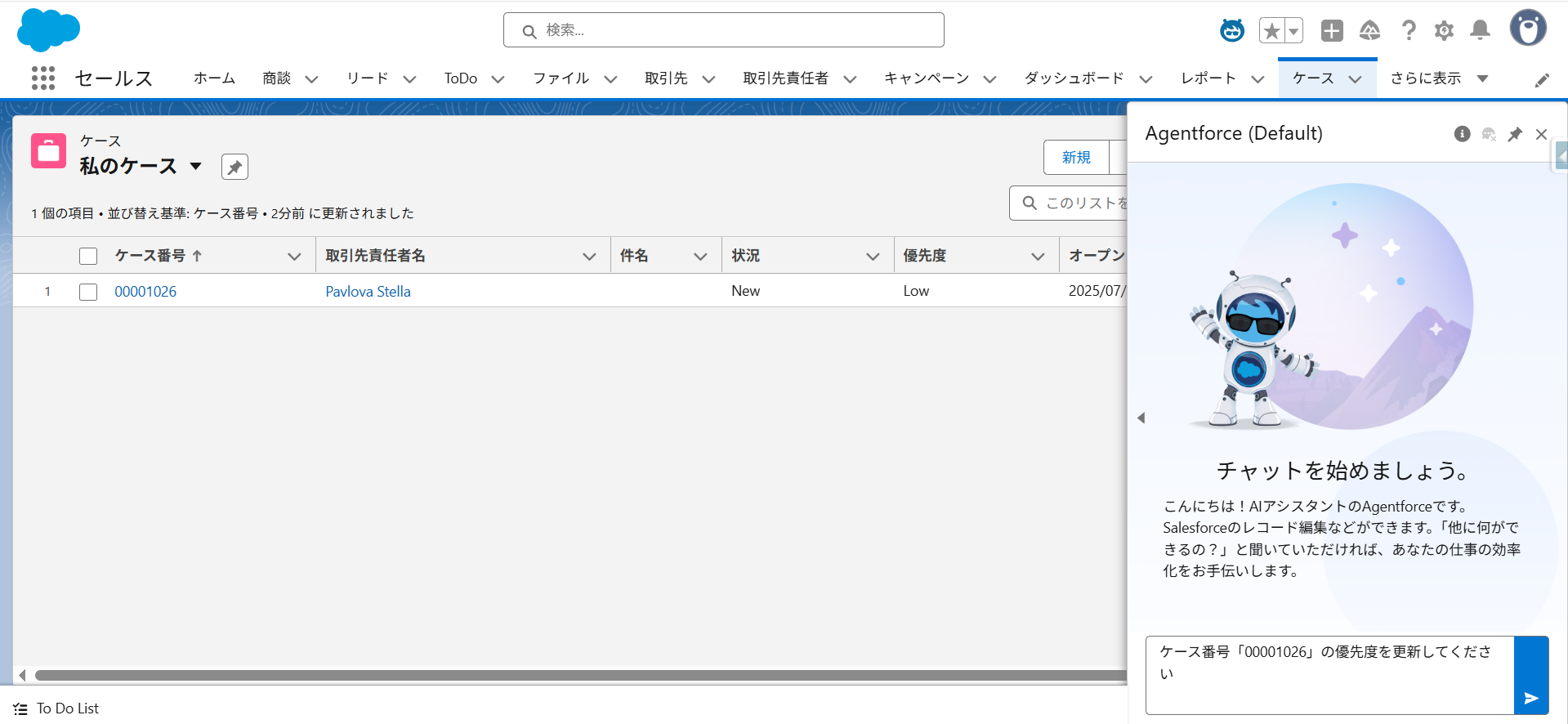Screen dimensions: 1568x724
Task: Expand the 取引先 tab dropdown chevron
Action: 708,79
